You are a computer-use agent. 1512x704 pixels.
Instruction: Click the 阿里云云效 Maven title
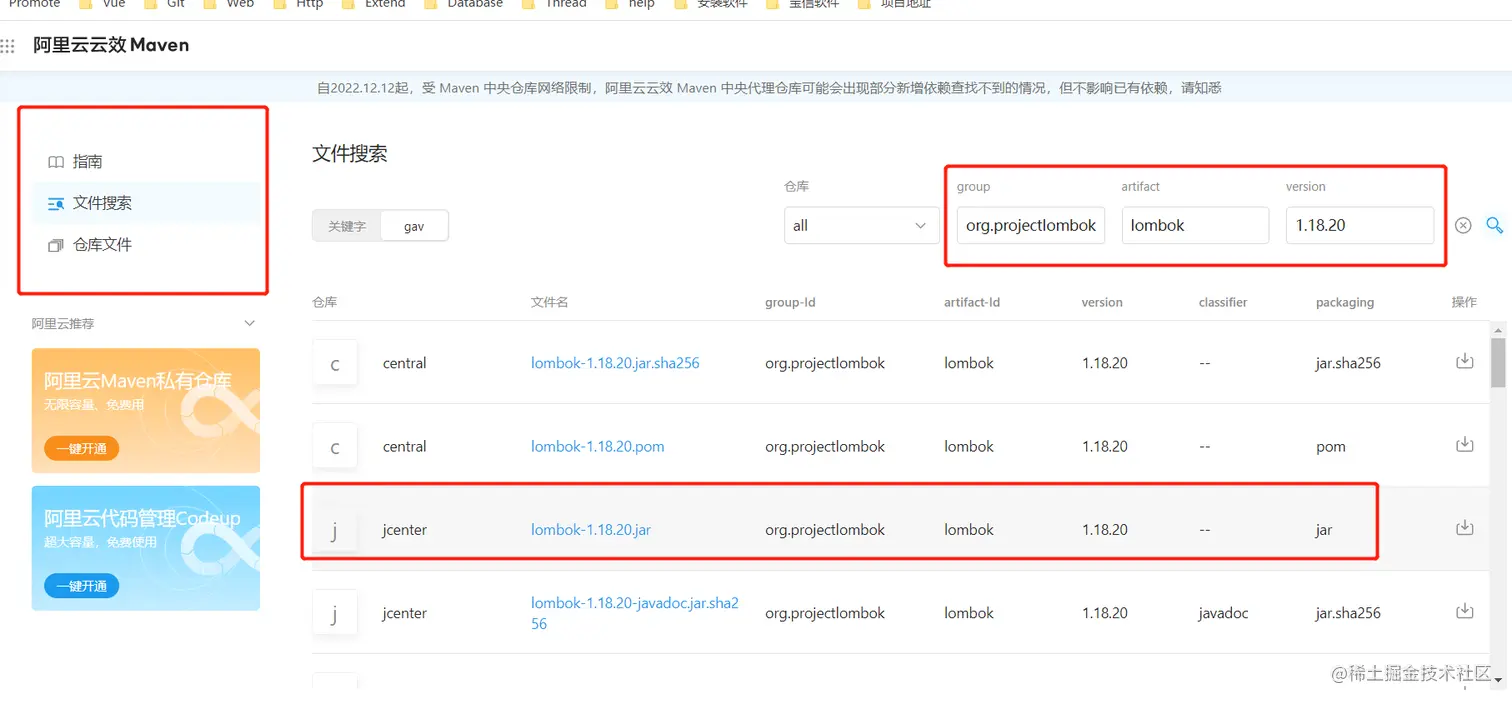coord(111,45)
